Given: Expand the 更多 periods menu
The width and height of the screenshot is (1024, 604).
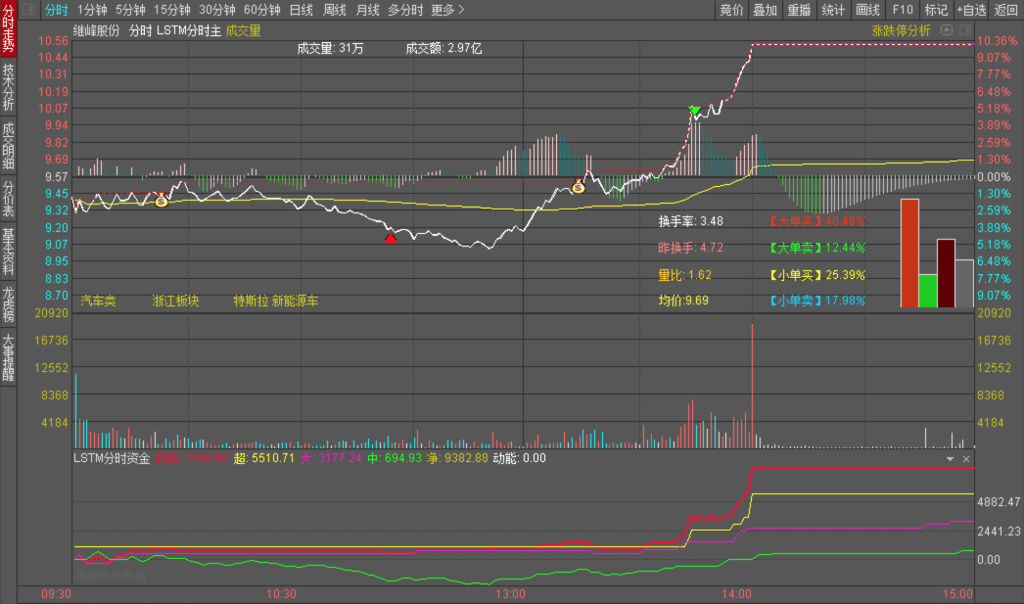Looking at the screenshot, I should point(448,10).
